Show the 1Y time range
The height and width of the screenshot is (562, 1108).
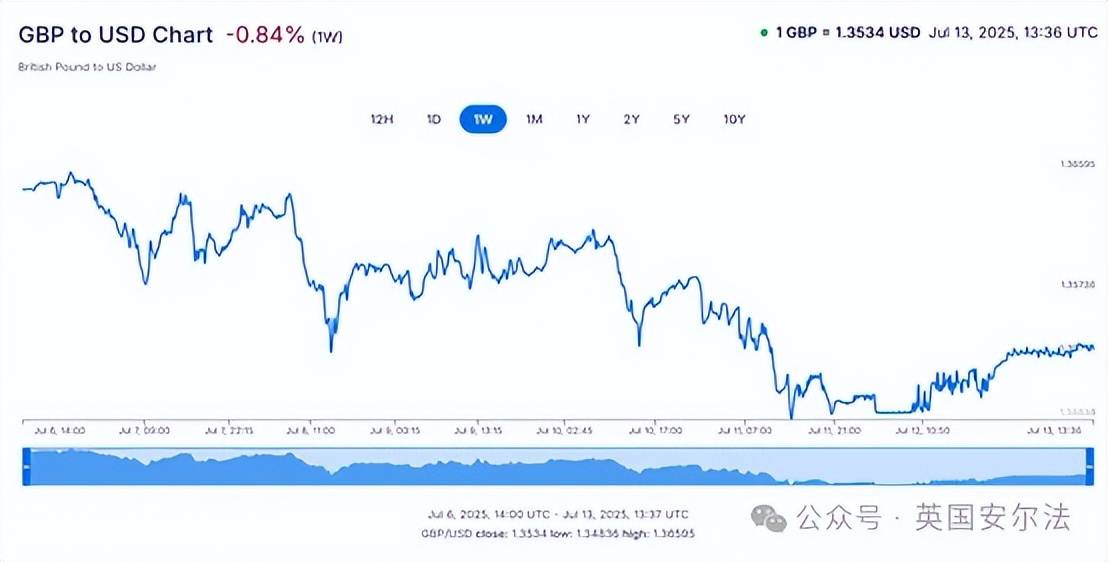tap(583, 119)
